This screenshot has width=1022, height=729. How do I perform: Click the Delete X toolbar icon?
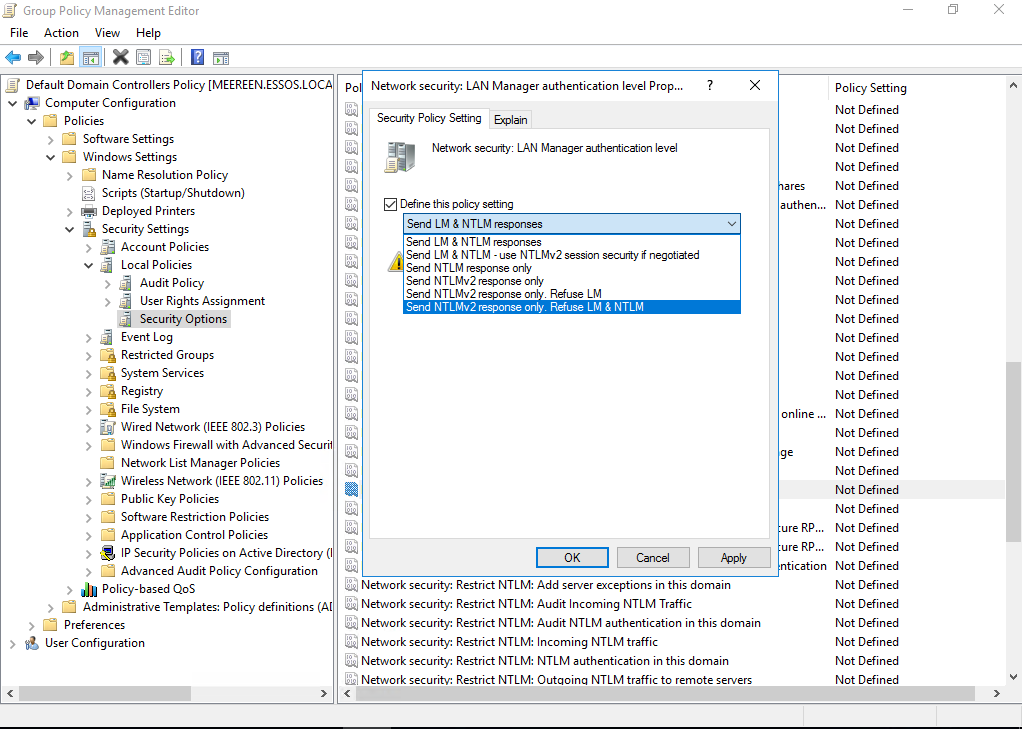pyautogui.click(x=121, y=58)
